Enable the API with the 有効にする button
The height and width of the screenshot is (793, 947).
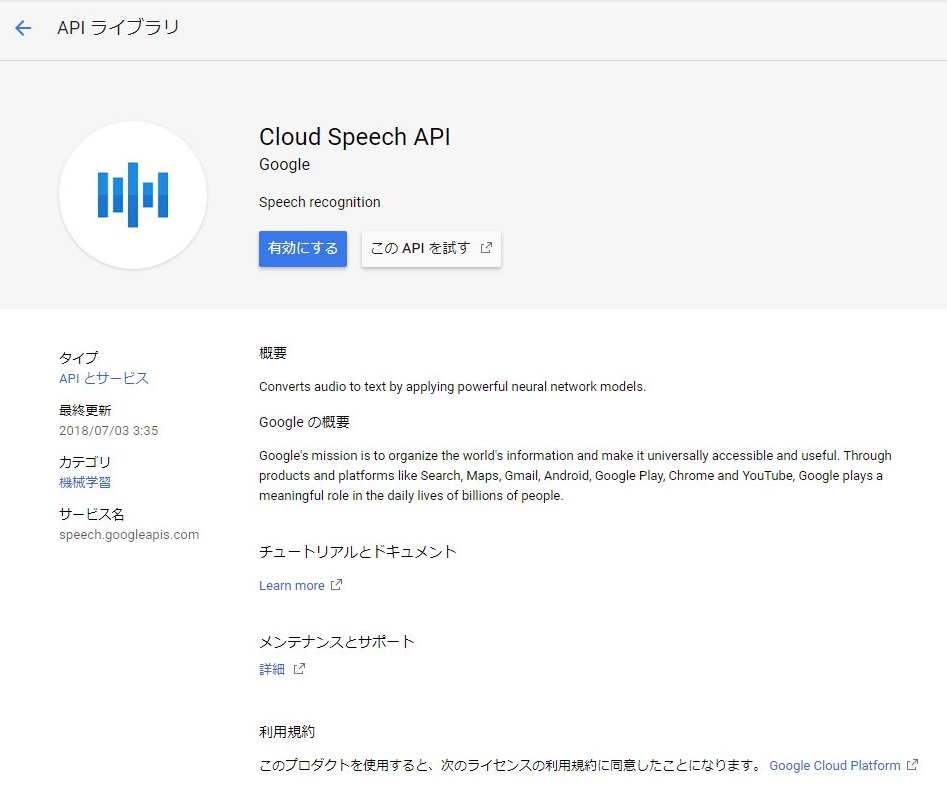click(302, 248)
